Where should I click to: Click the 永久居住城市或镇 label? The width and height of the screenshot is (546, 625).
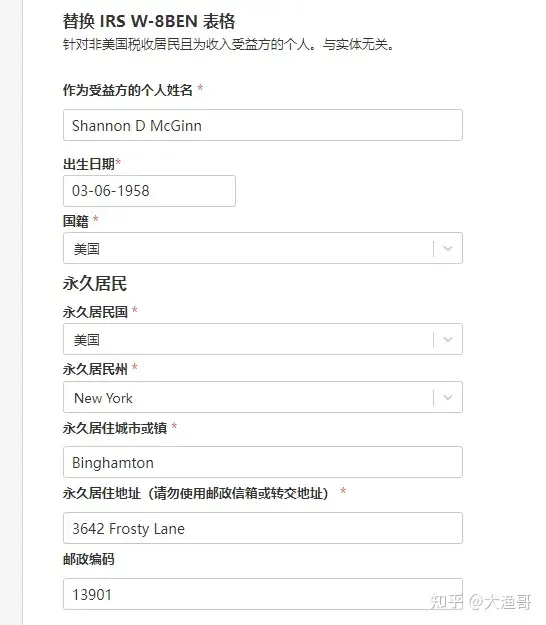coord(114,428)
